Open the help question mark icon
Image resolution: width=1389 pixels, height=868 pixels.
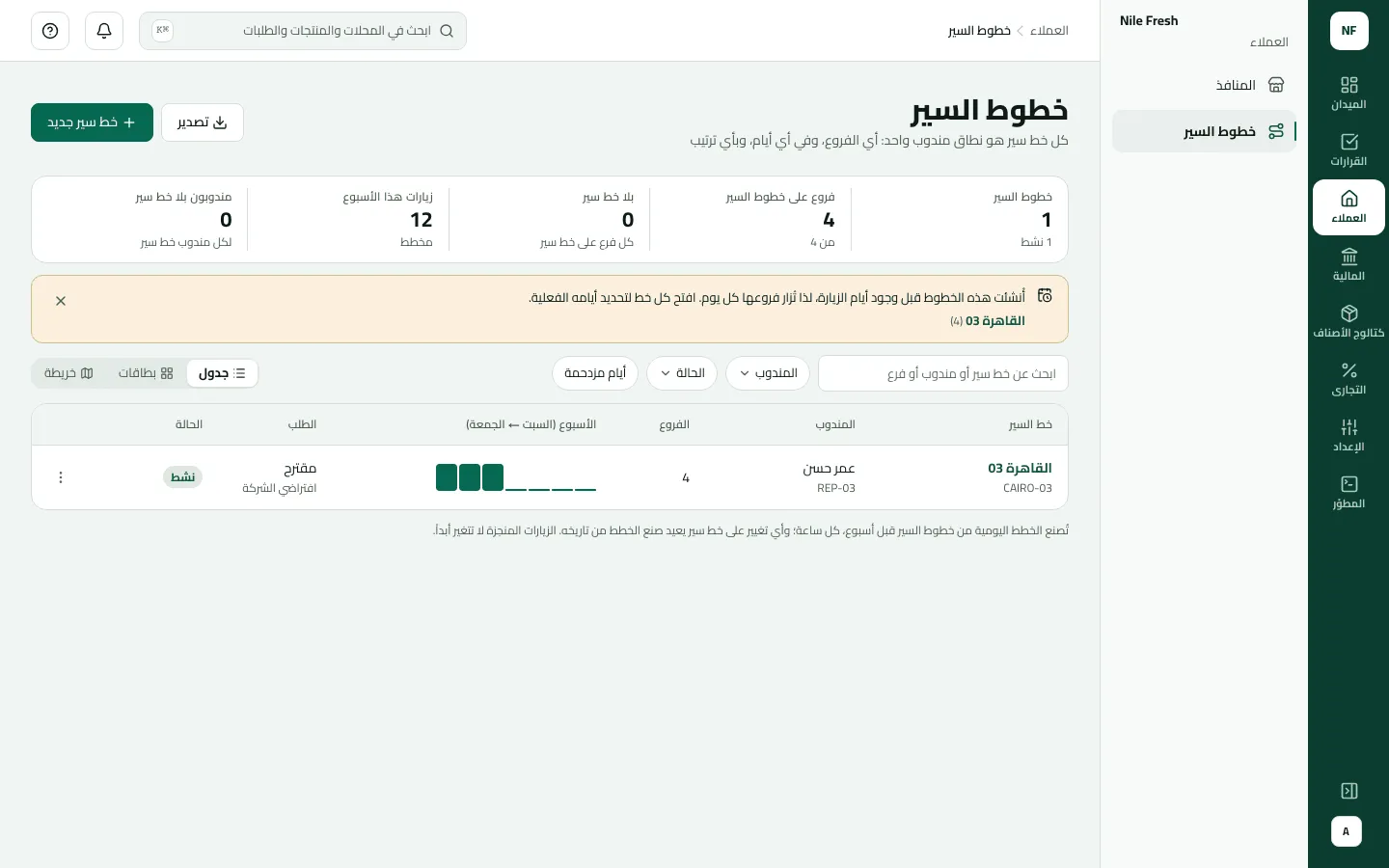pos(50,31)
